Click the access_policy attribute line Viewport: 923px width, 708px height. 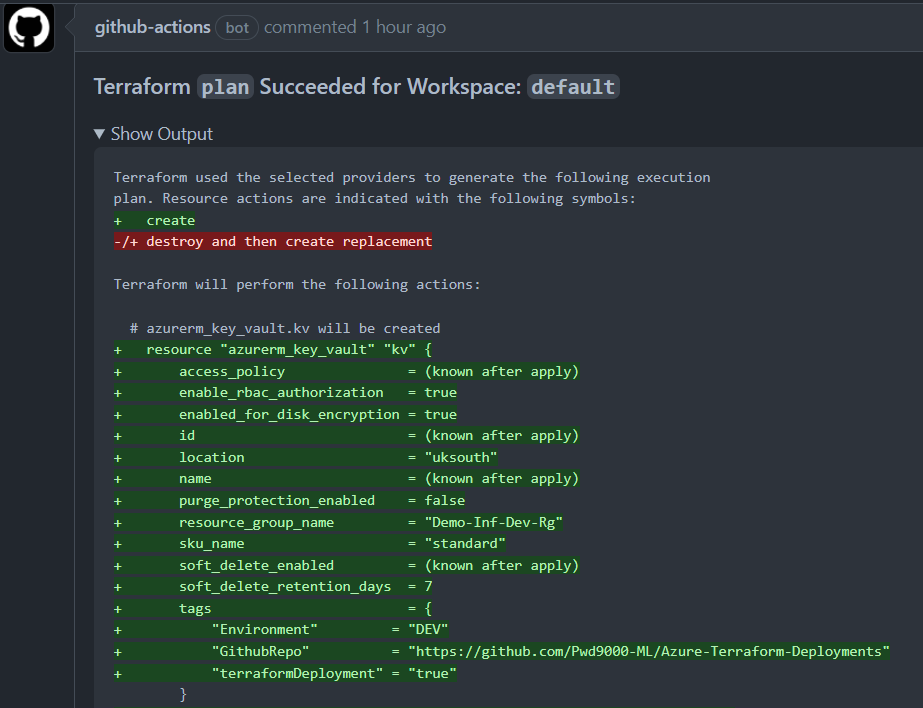point(347,371)
